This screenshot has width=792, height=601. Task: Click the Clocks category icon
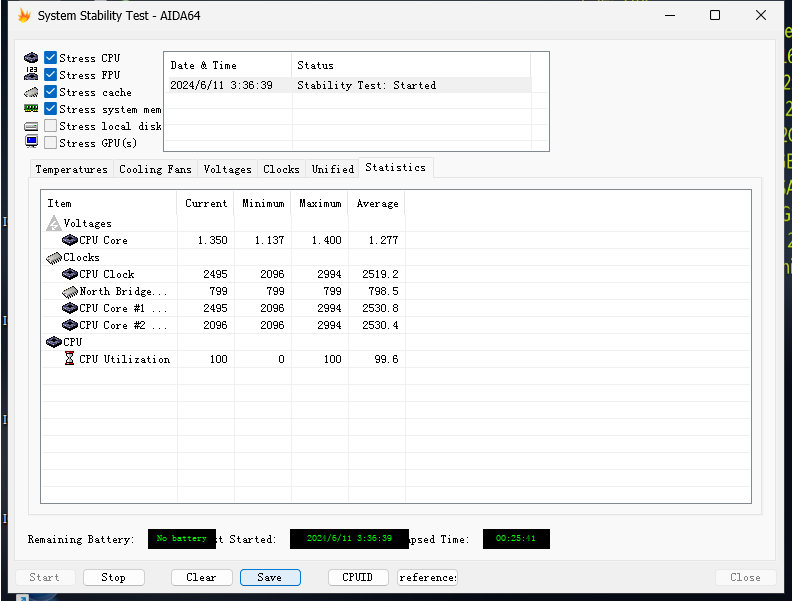[x=54, y=258]
